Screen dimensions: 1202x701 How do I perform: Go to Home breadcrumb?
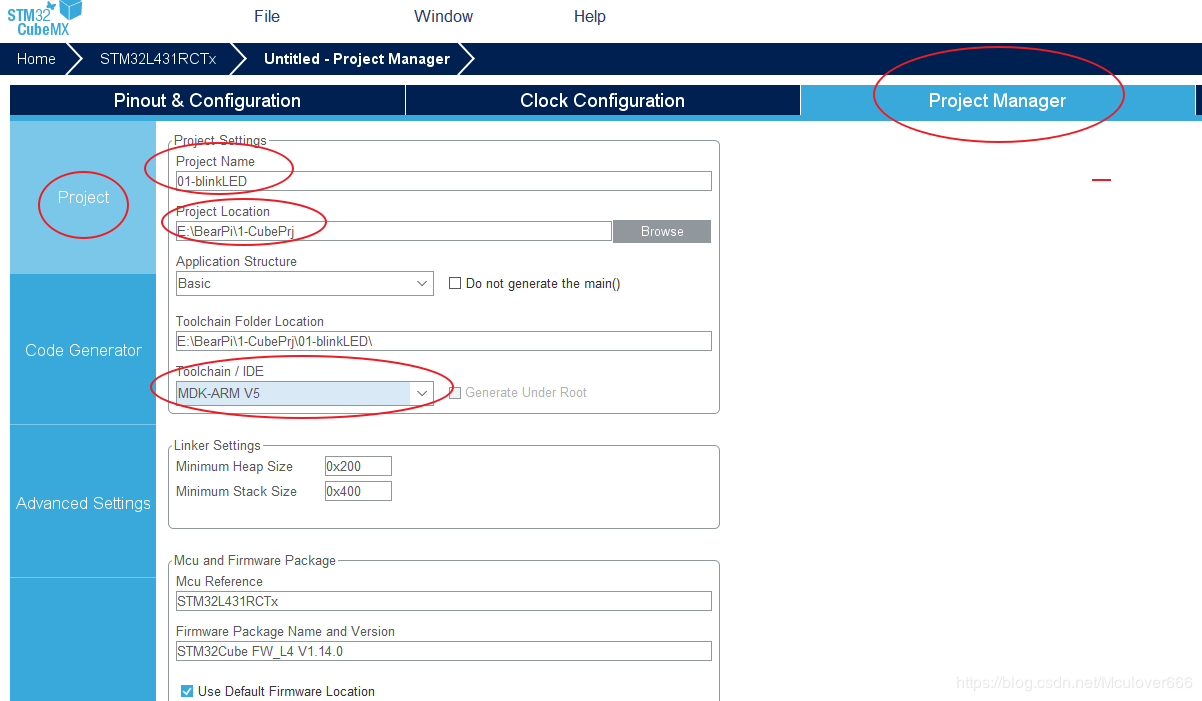click(36, 59)
